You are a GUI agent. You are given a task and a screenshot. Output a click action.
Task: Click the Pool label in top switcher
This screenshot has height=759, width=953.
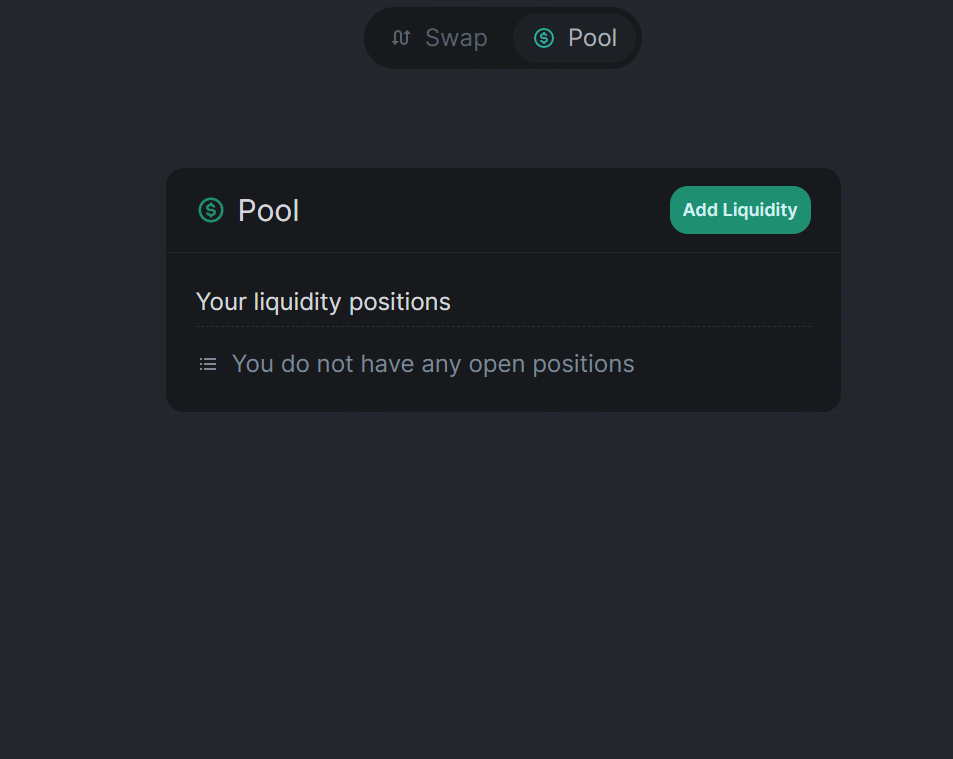click(x=593, y=38)
